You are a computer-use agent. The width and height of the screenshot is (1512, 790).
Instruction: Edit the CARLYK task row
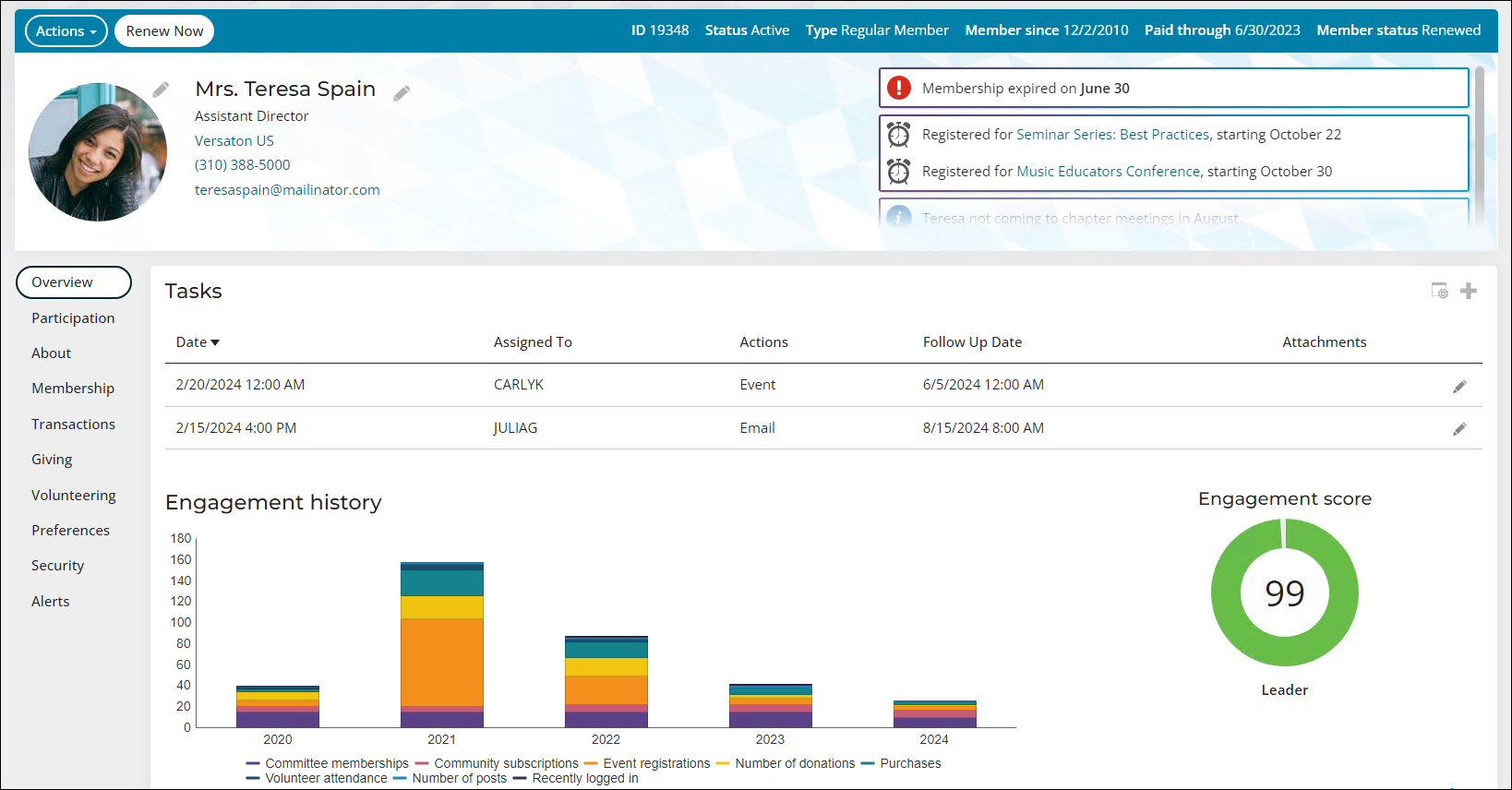coord(1459,387)
